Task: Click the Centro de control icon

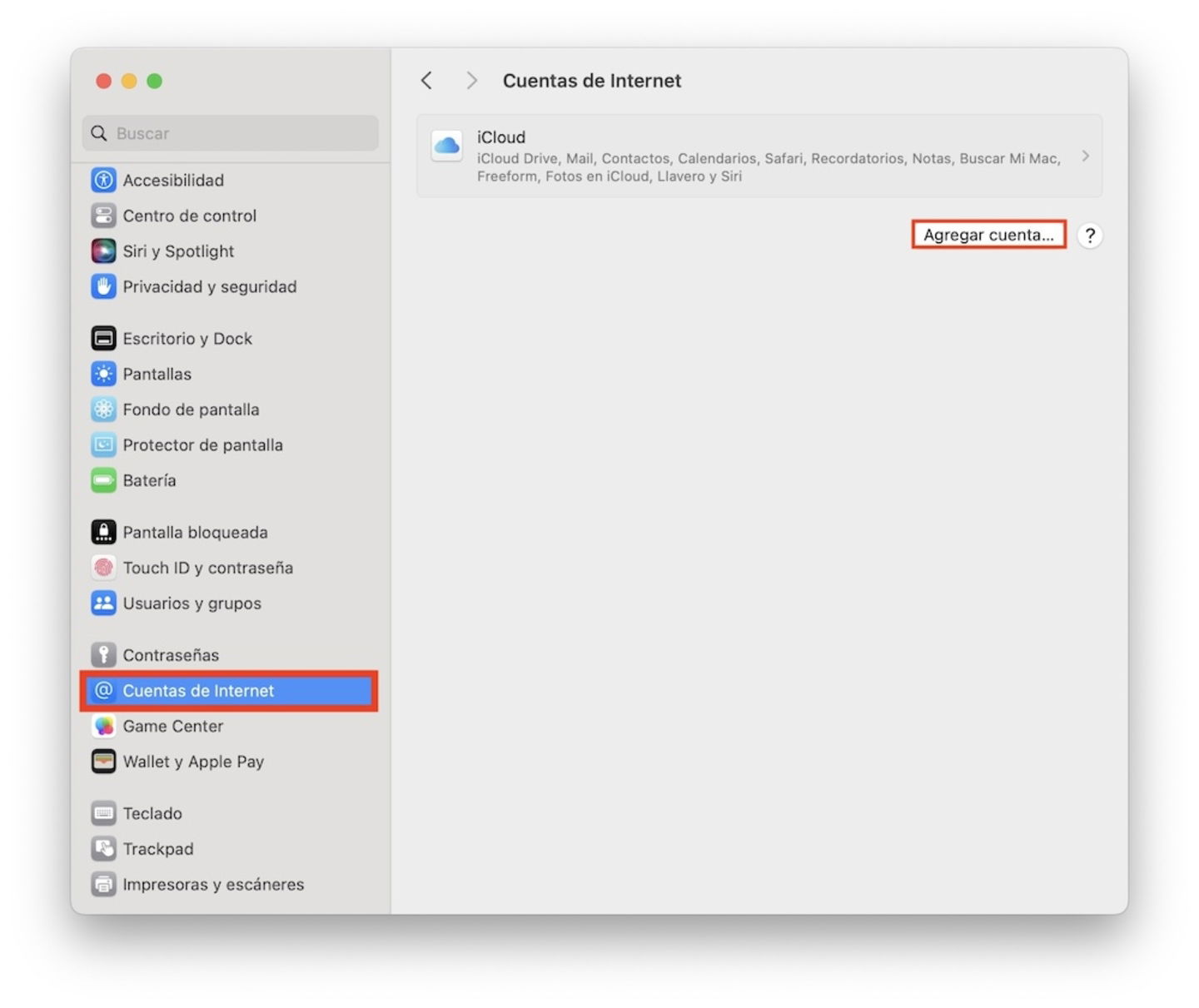Action: point(103,216)
